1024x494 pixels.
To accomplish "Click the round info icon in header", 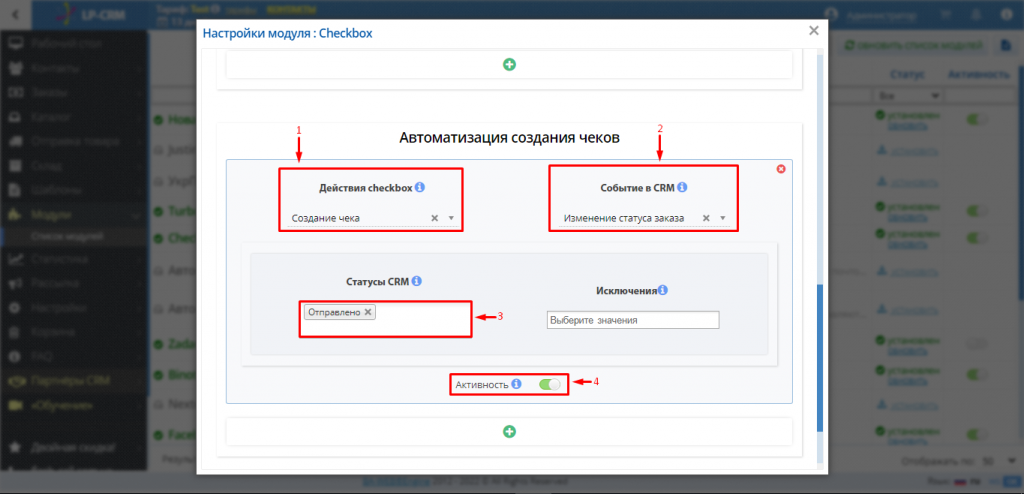I will point(1006,16).
